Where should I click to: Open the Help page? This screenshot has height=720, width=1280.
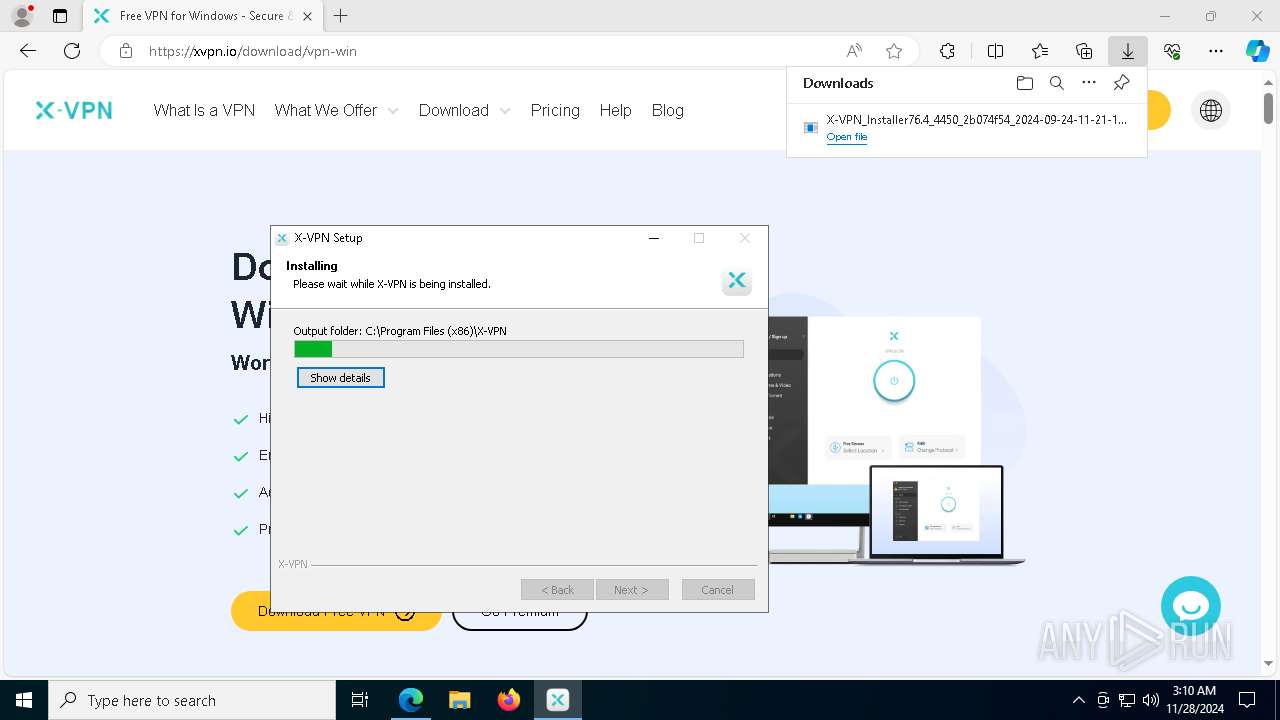point(615,110)
